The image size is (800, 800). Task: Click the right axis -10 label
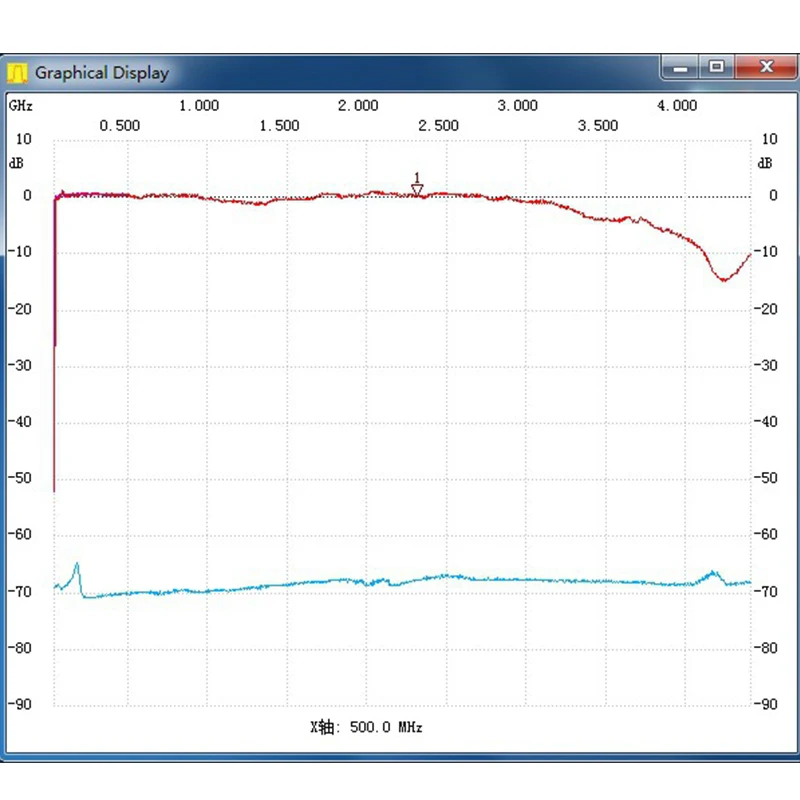[766, 252]
